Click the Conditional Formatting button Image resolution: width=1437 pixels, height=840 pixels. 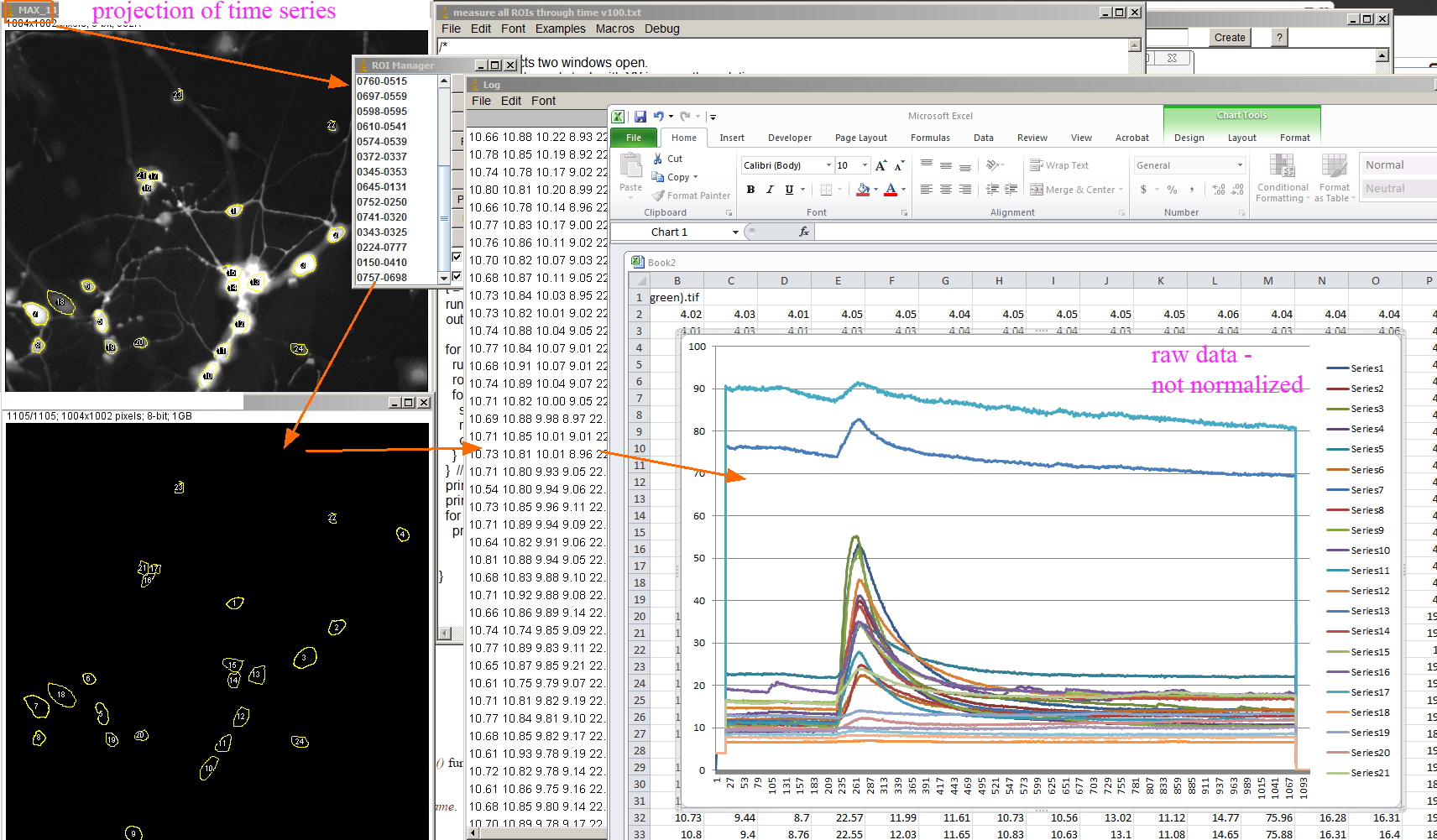(x=1282, y=178)
